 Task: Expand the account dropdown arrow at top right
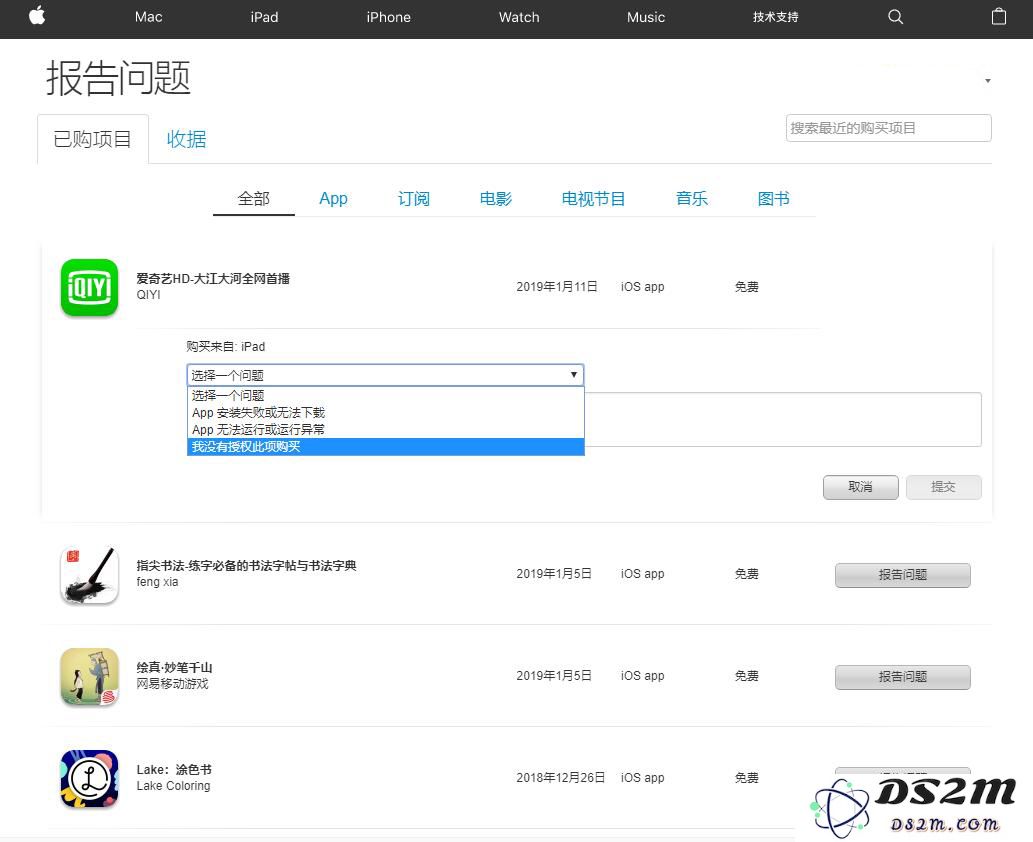(x=988, y=81)
